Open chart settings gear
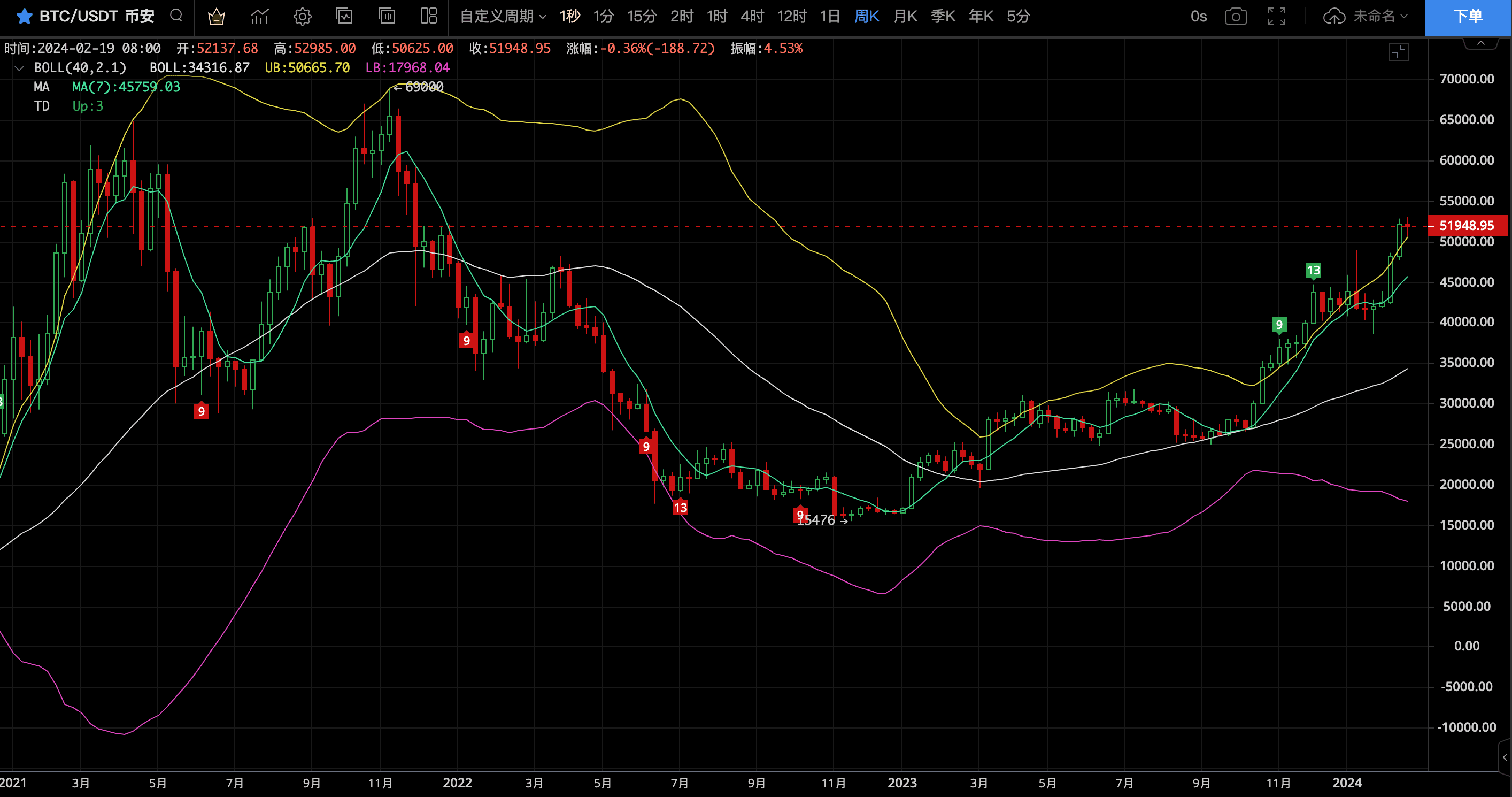 (x=302, y=17)
